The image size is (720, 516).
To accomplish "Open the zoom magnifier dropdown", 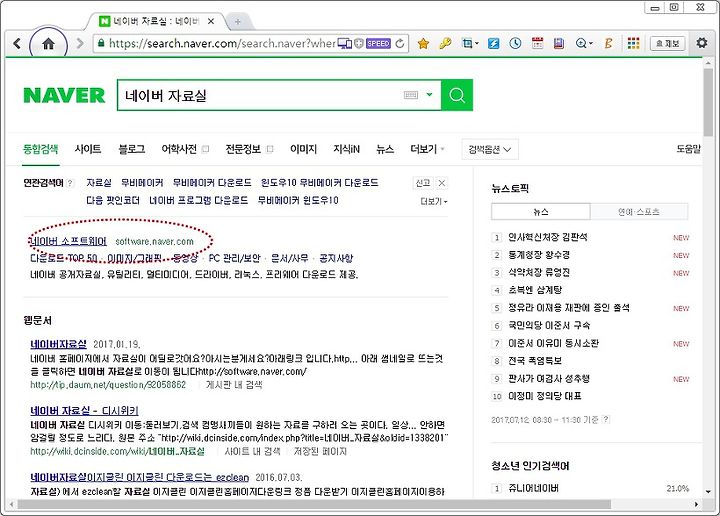I will pyautogui.click(x=584, y=44).
